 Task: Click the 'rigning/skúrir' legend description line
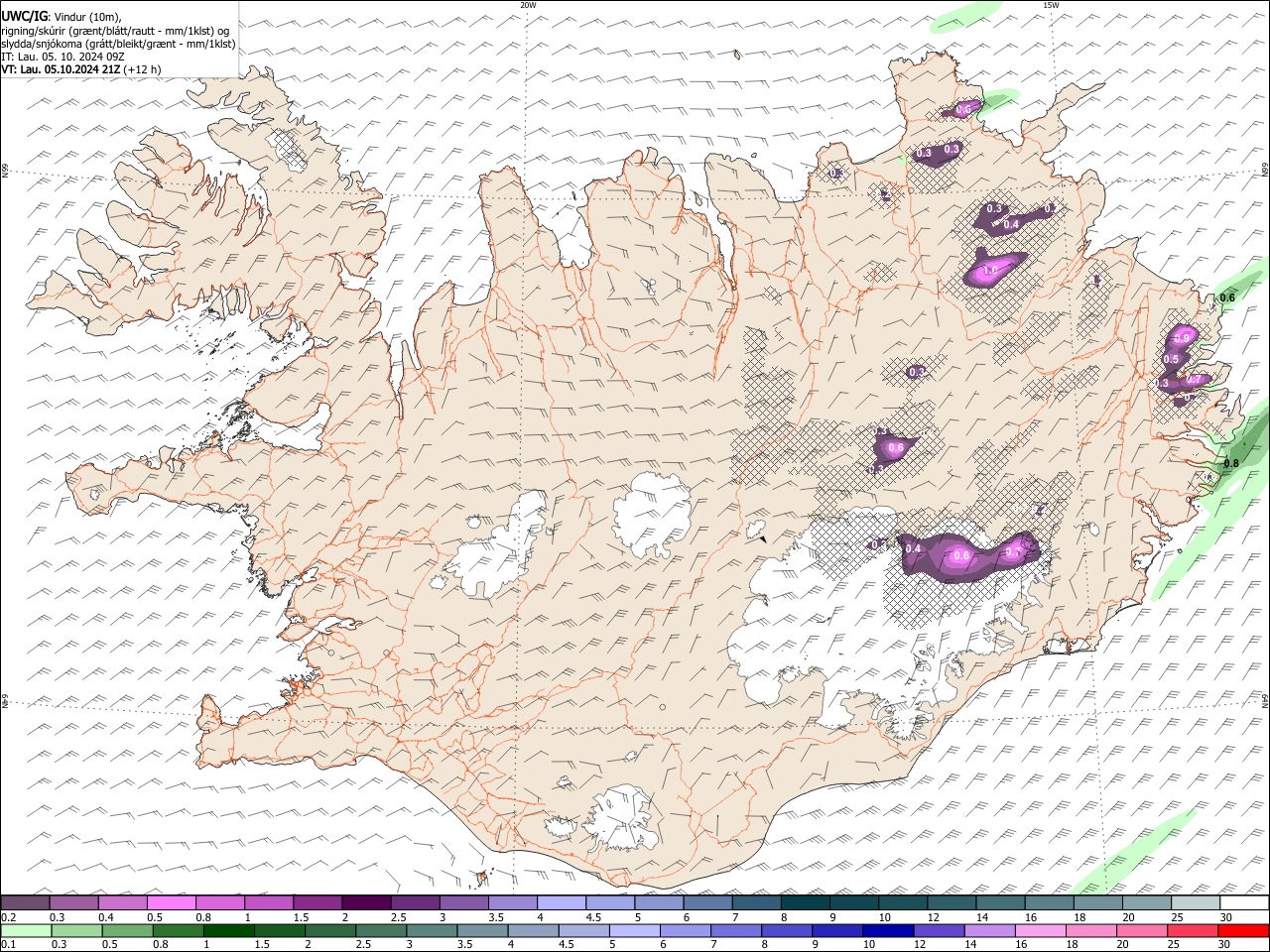tap(115, 31)
